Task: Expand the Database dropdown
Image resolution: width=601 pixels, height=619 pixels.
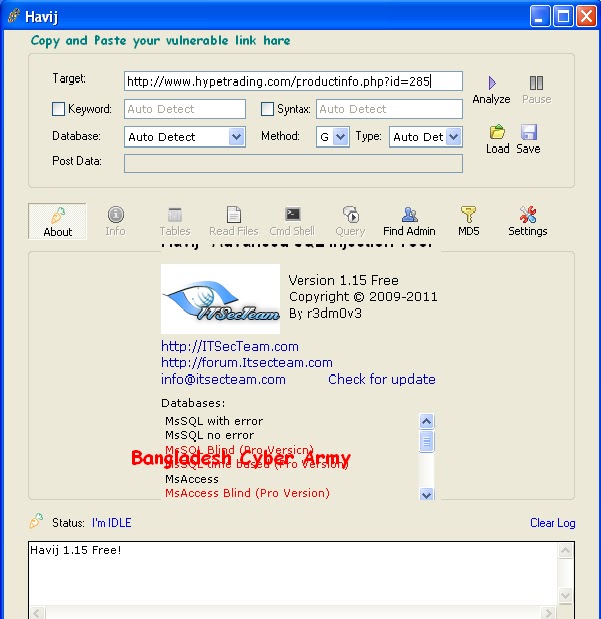Action: (x=236, y=137)
